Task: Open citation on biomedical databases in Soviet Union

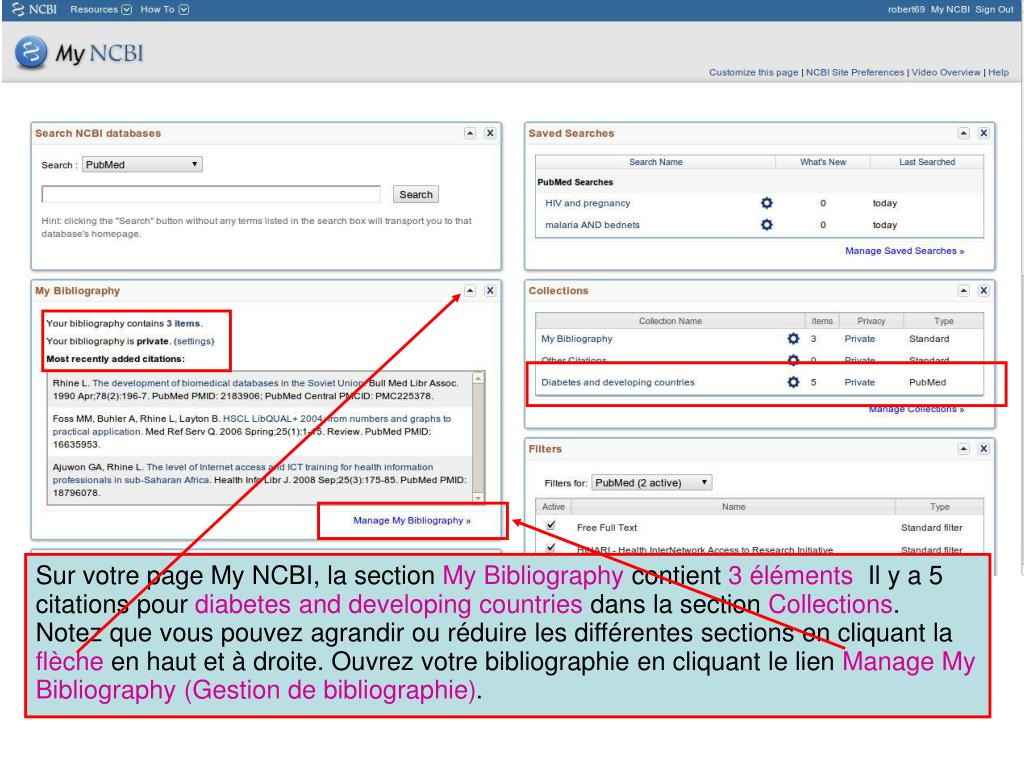Action: pyautogui.click(x=229, y=383)
